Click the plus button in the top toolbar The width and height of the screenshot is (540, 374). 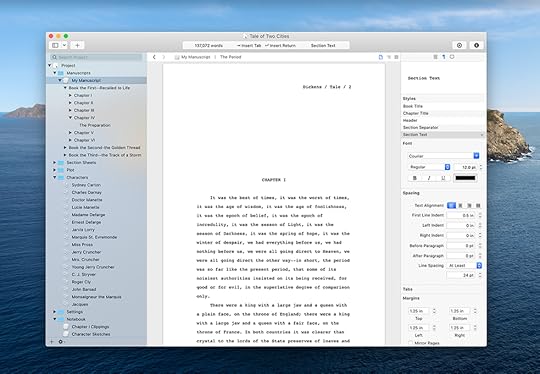[x=77, y=45]
